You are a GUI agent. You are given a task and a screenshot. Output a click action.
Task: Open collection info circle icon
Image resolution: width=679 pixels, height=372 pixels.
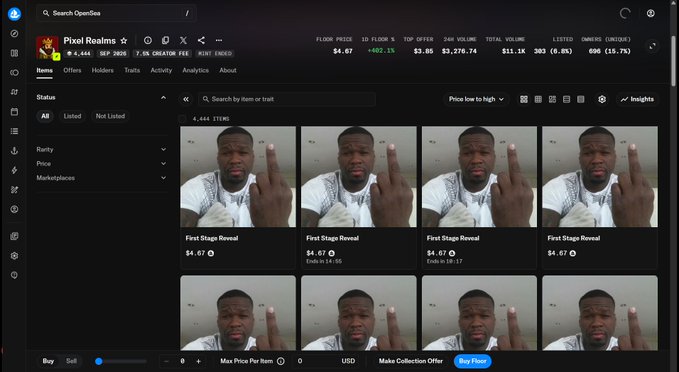(x=148, y=40)
